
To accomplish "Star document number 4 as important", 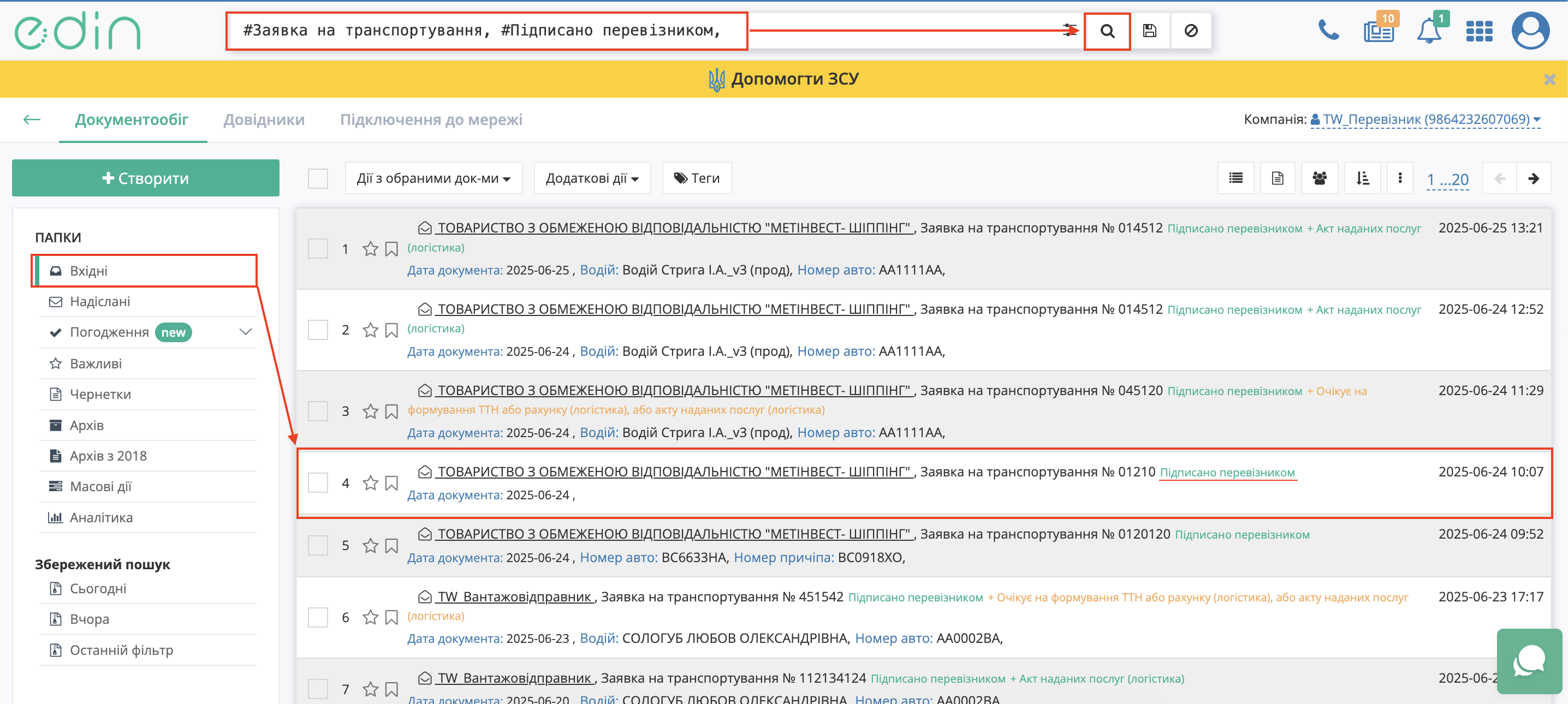I will pyautogui.click(x=370, y=483).
